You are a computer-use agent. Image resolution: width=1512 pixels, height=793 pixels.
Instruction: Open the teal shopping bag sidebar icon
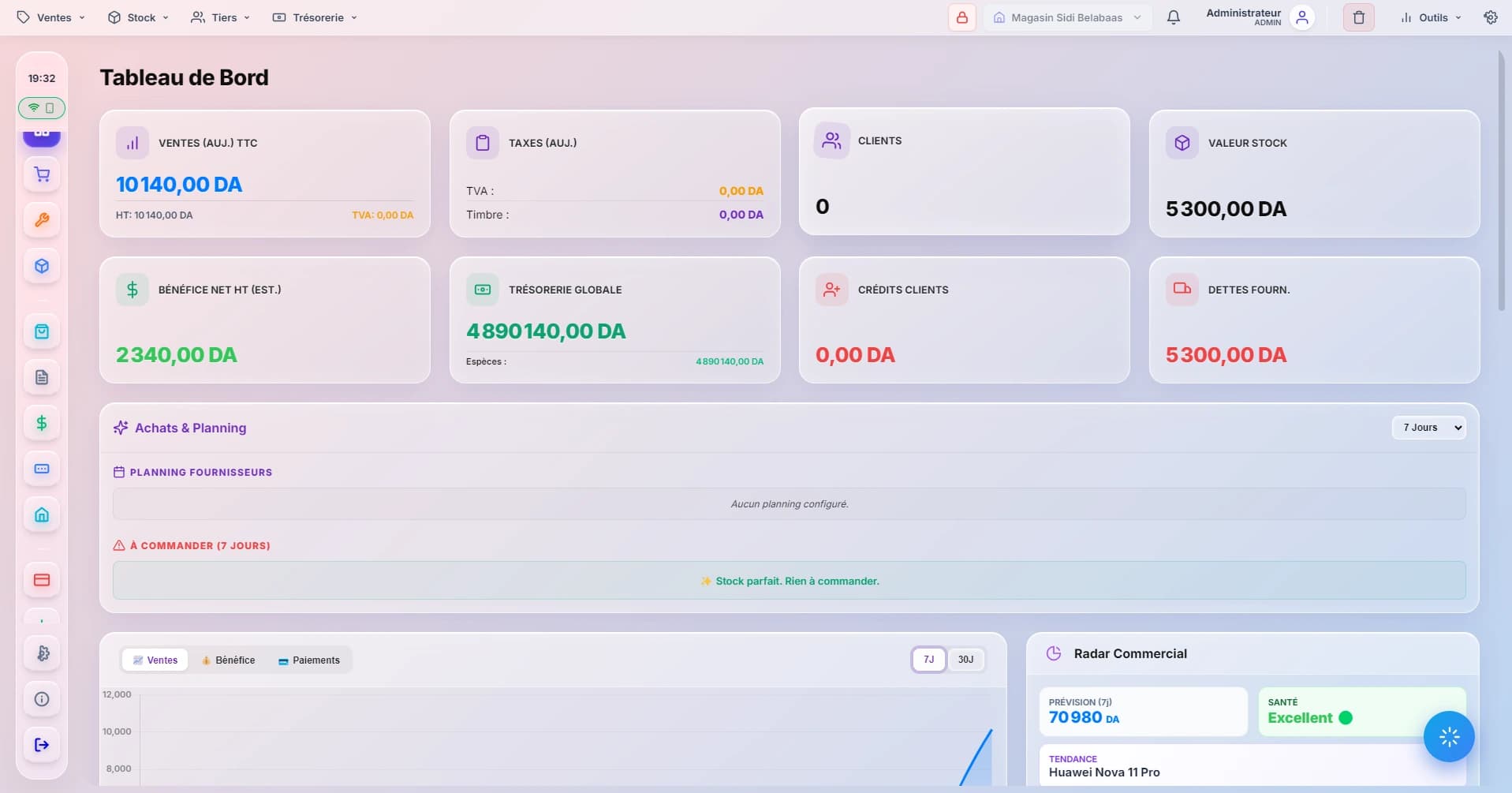(42, 331)
